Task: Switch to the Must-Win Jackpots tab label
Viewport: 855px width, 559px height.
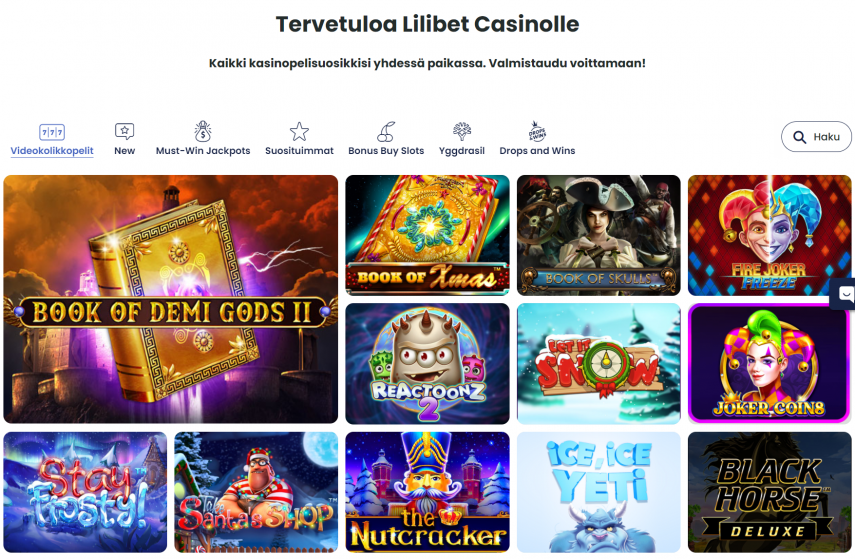Action: 203,151
